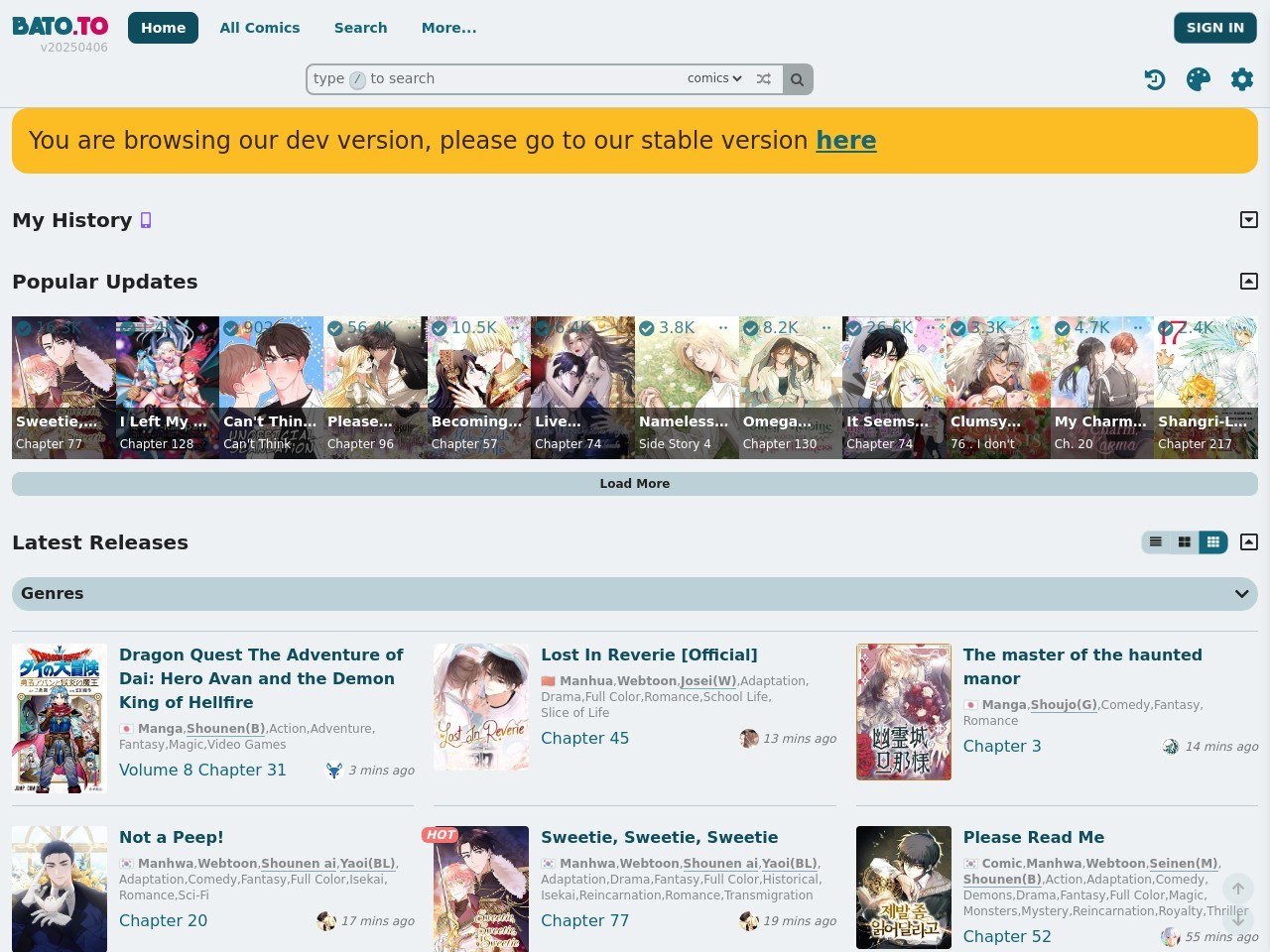Viewport: 1270px width, 952px height.
Task: Open 'Becoming...' Chapter 57 card
Action: [x=479, y=388]
